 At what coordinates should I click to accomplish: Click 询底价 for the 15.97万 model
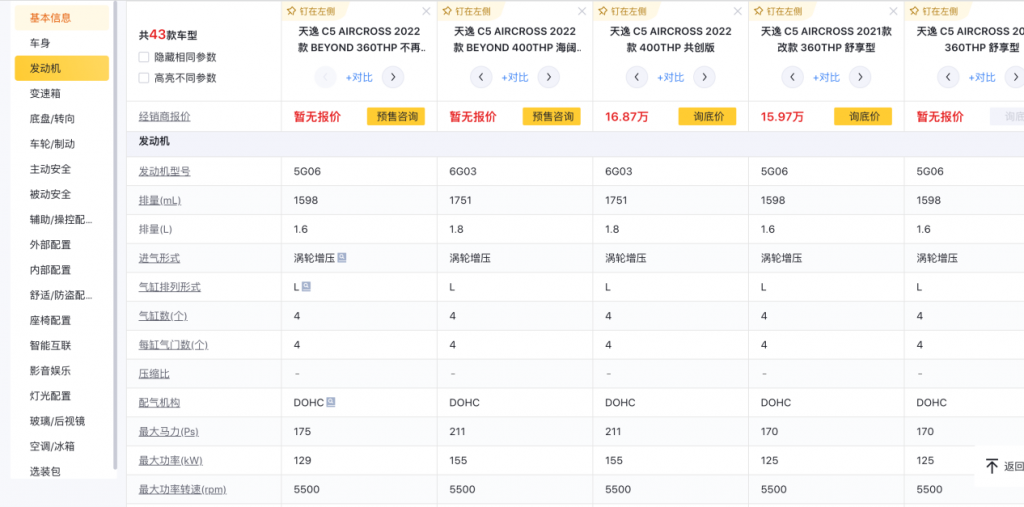click(863, 117)
